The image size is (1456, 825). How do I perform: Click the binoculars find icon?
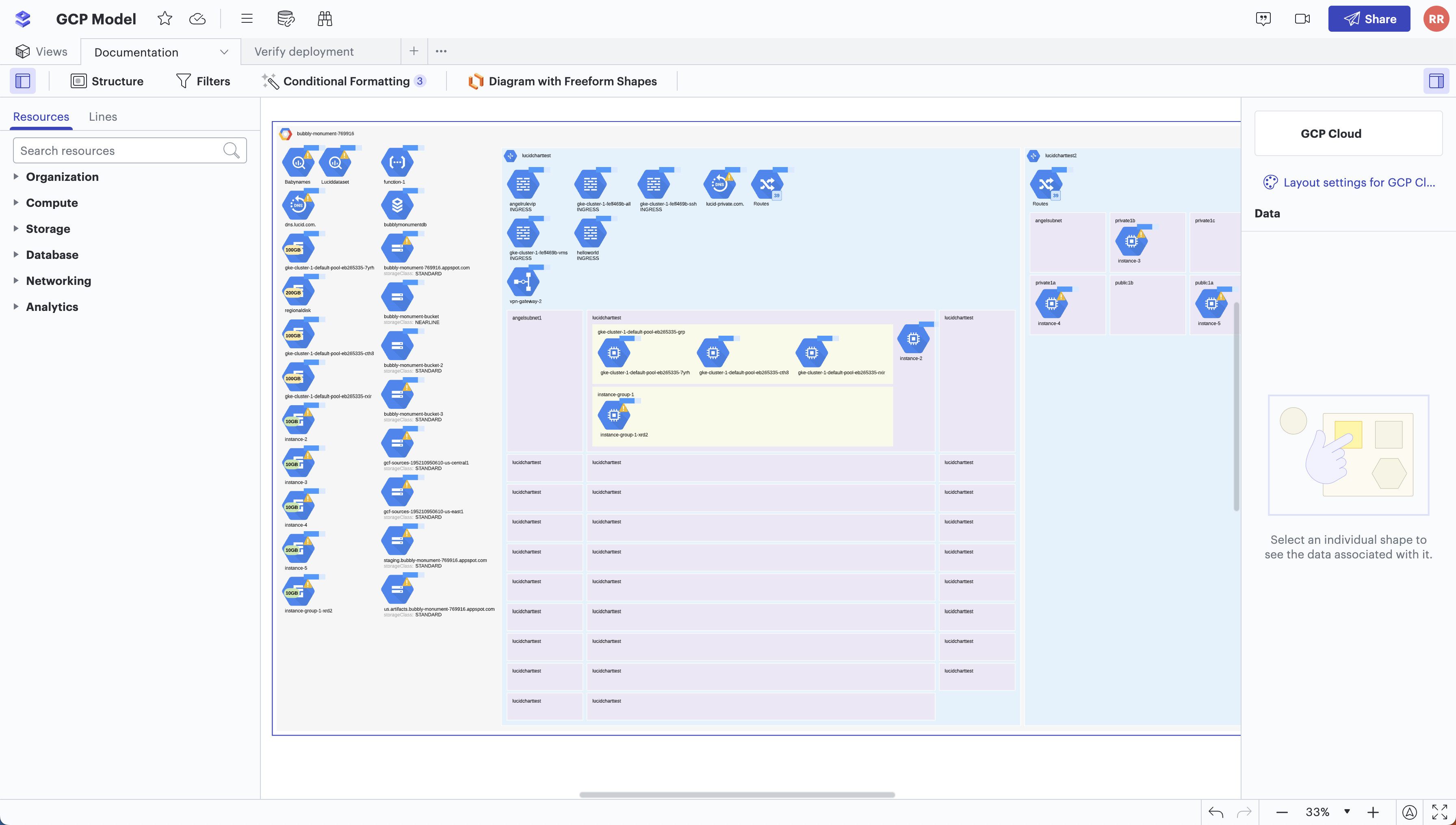pyautogui.click(x=325, y=19)
